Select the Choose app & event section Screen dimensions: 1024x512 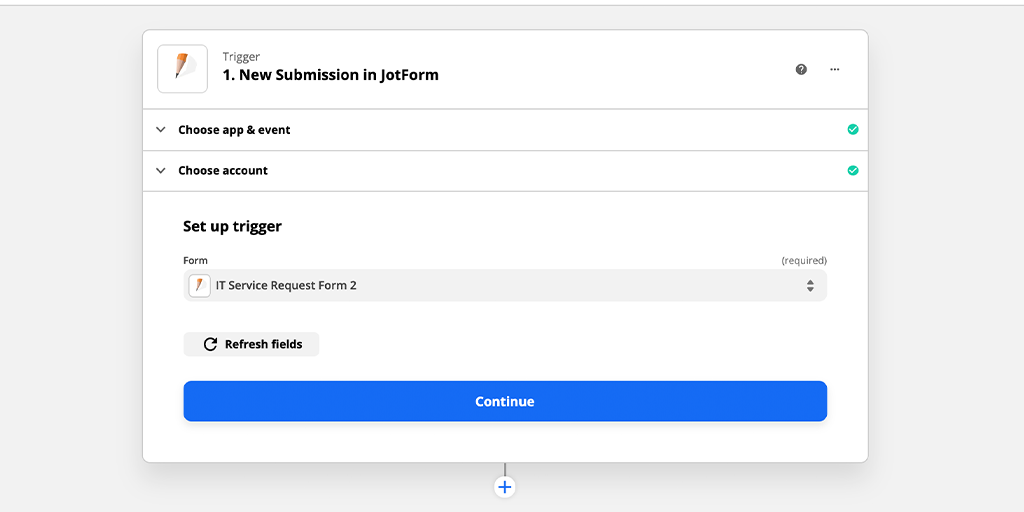(x=234, y=130)
